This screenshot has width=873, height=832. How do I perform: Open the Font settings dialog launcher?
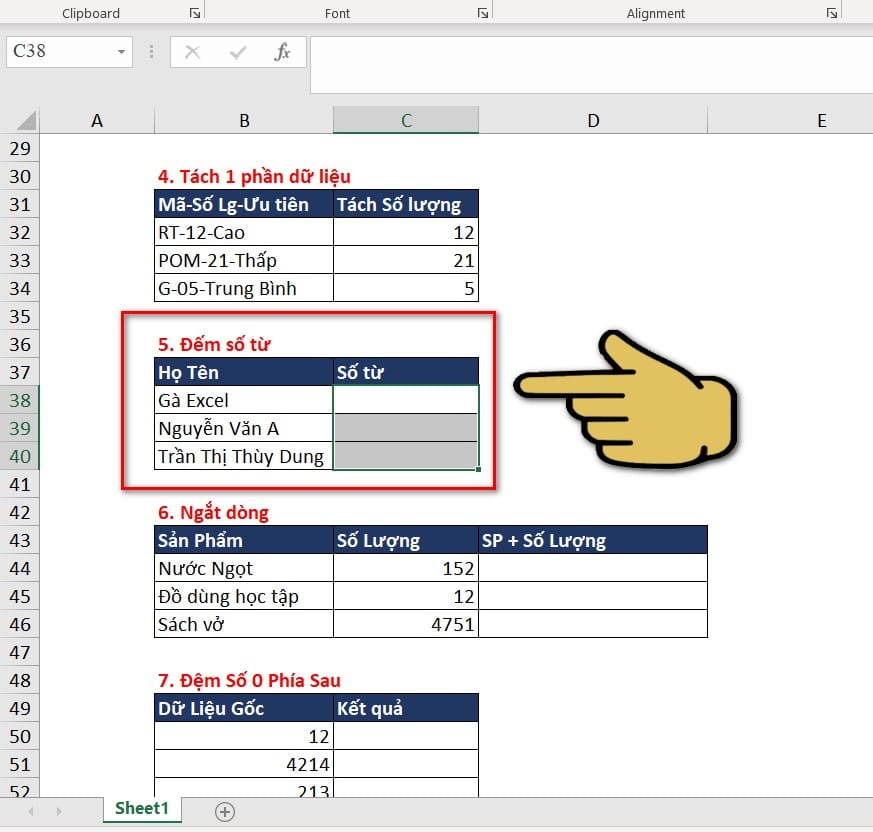[483, 13]
